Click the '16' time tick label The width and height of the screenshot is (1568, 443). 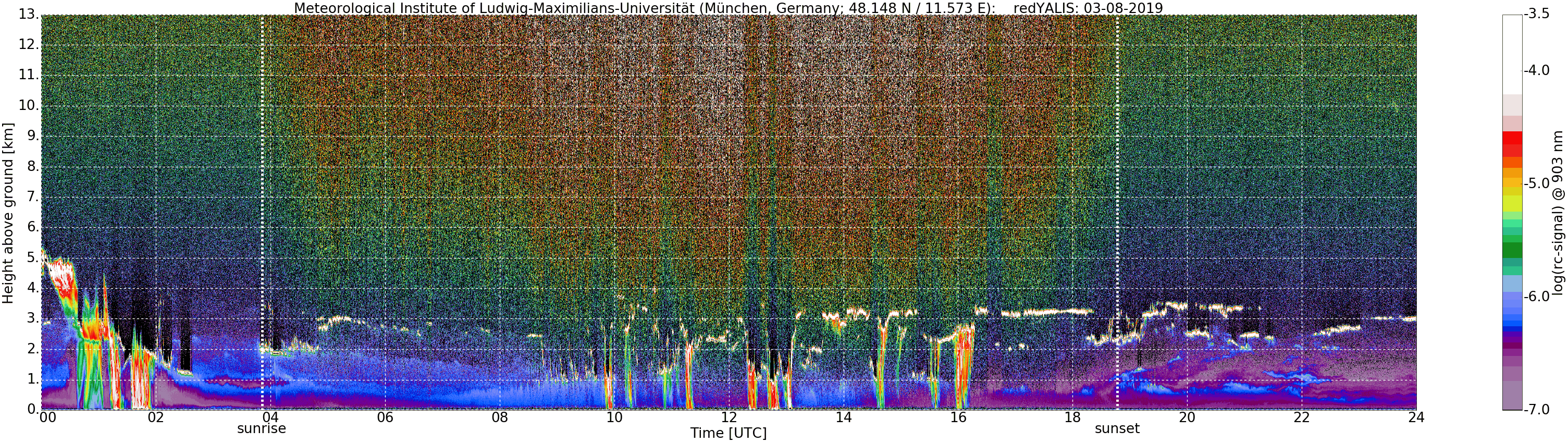click(x=958, y=417)
